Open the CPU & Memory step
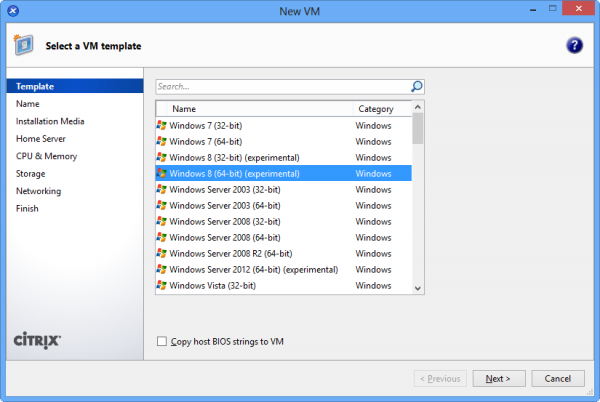The height and width of the screenshot is (402, 600). pyautogui.click(x=46, y=156)
